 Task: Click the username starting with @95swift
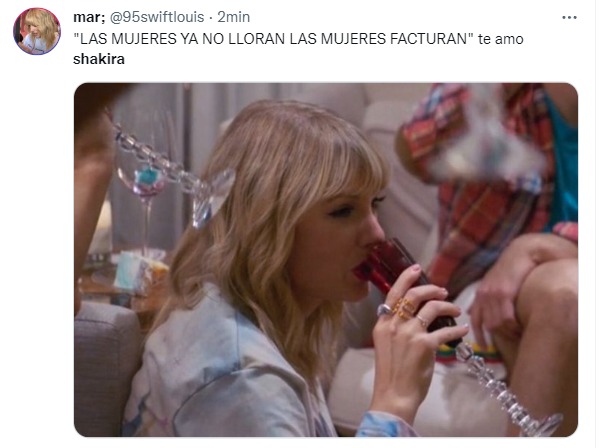coord(157,17)
